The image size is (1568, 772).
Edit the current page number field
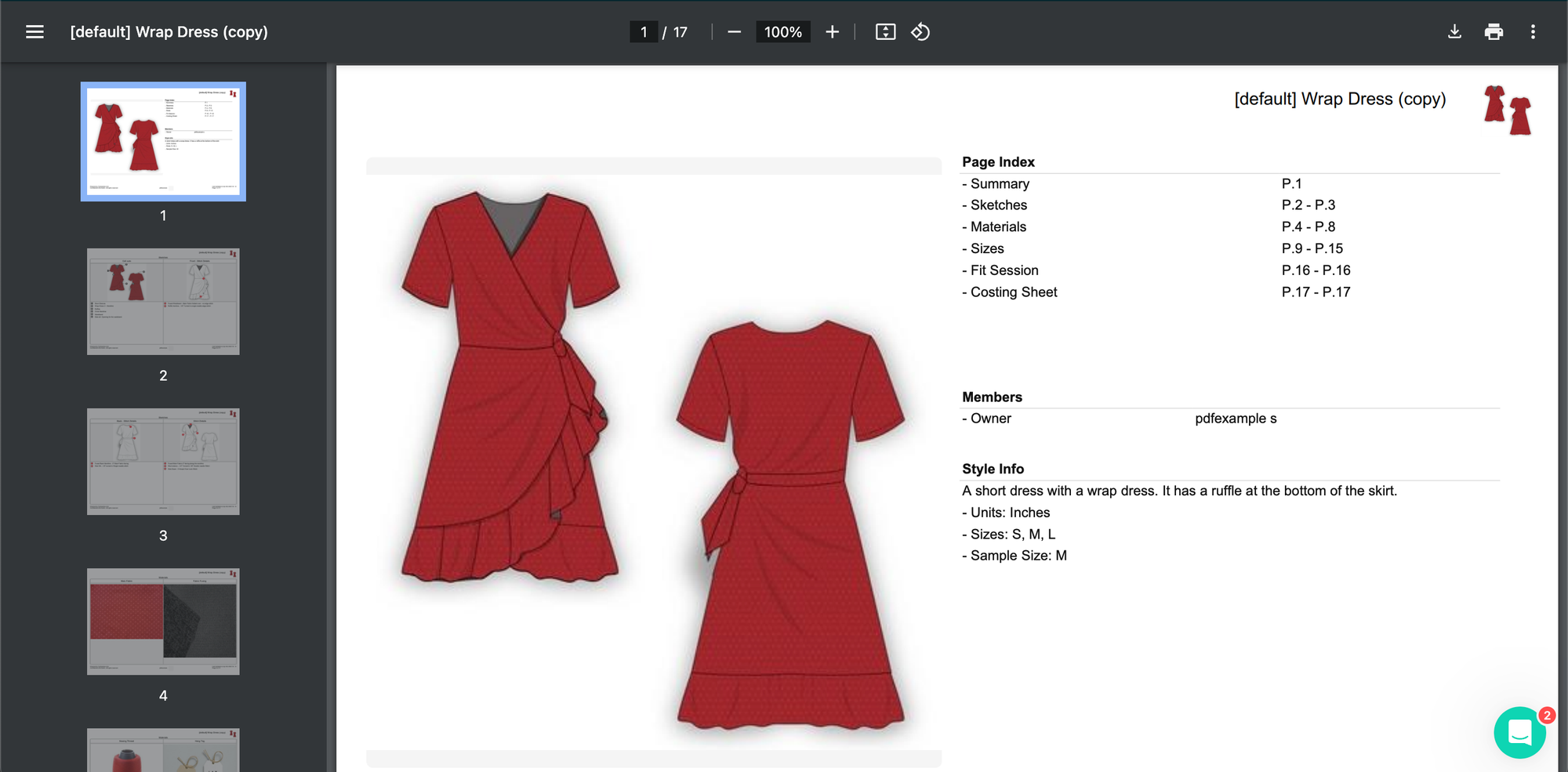[x=644, y=32]
